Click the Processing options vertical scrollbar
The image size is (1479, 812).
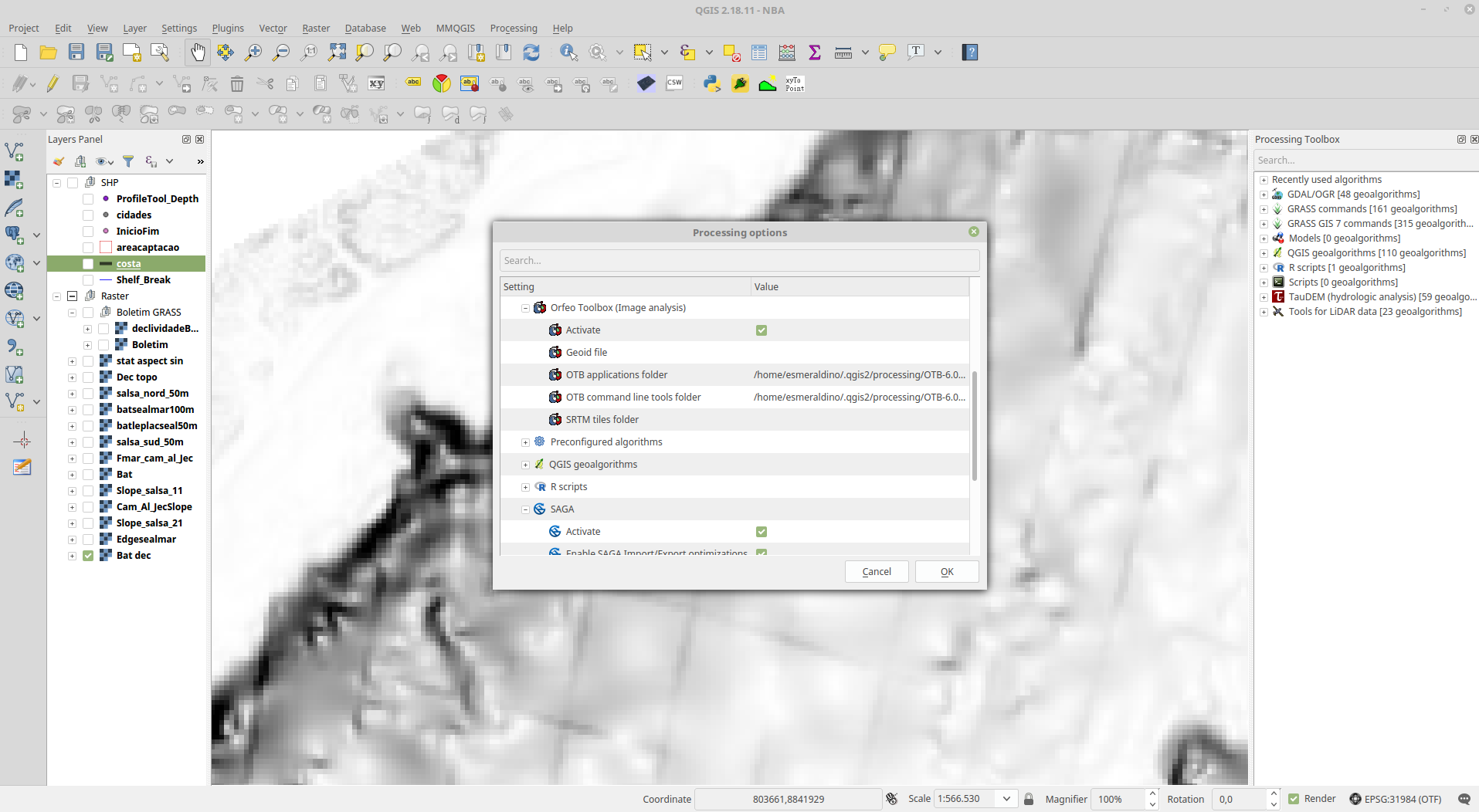975,425
